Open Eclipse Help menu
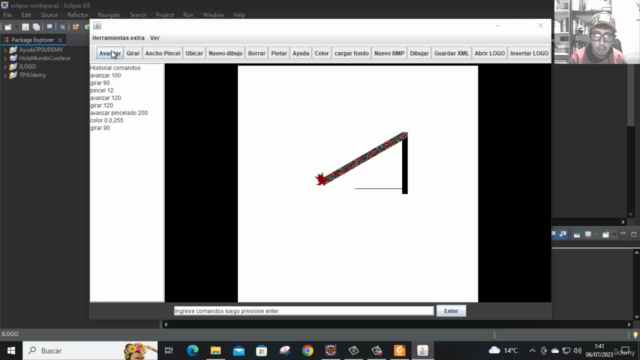The height and width of the screenshot is (360, 640). click(239, 15)
